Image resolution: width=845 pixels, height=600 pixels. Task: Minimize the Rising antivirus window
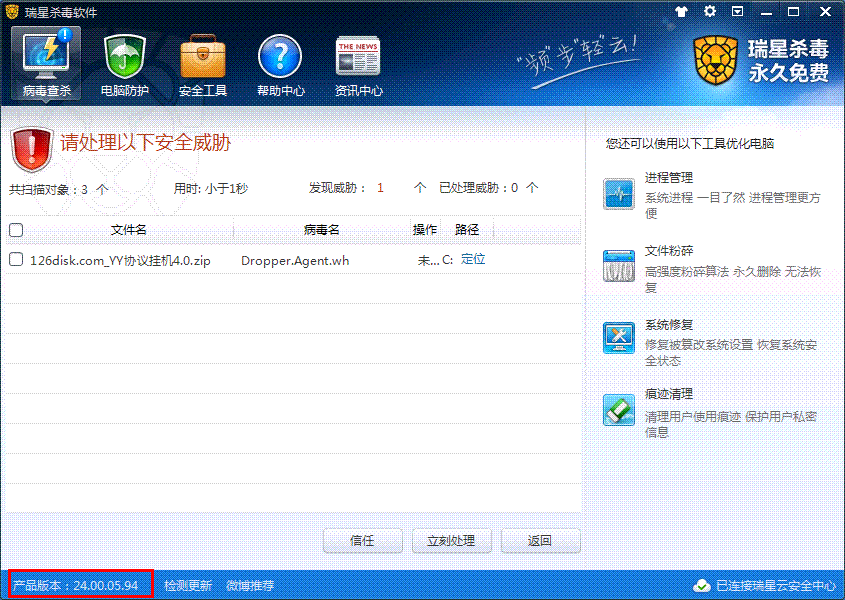766,12
